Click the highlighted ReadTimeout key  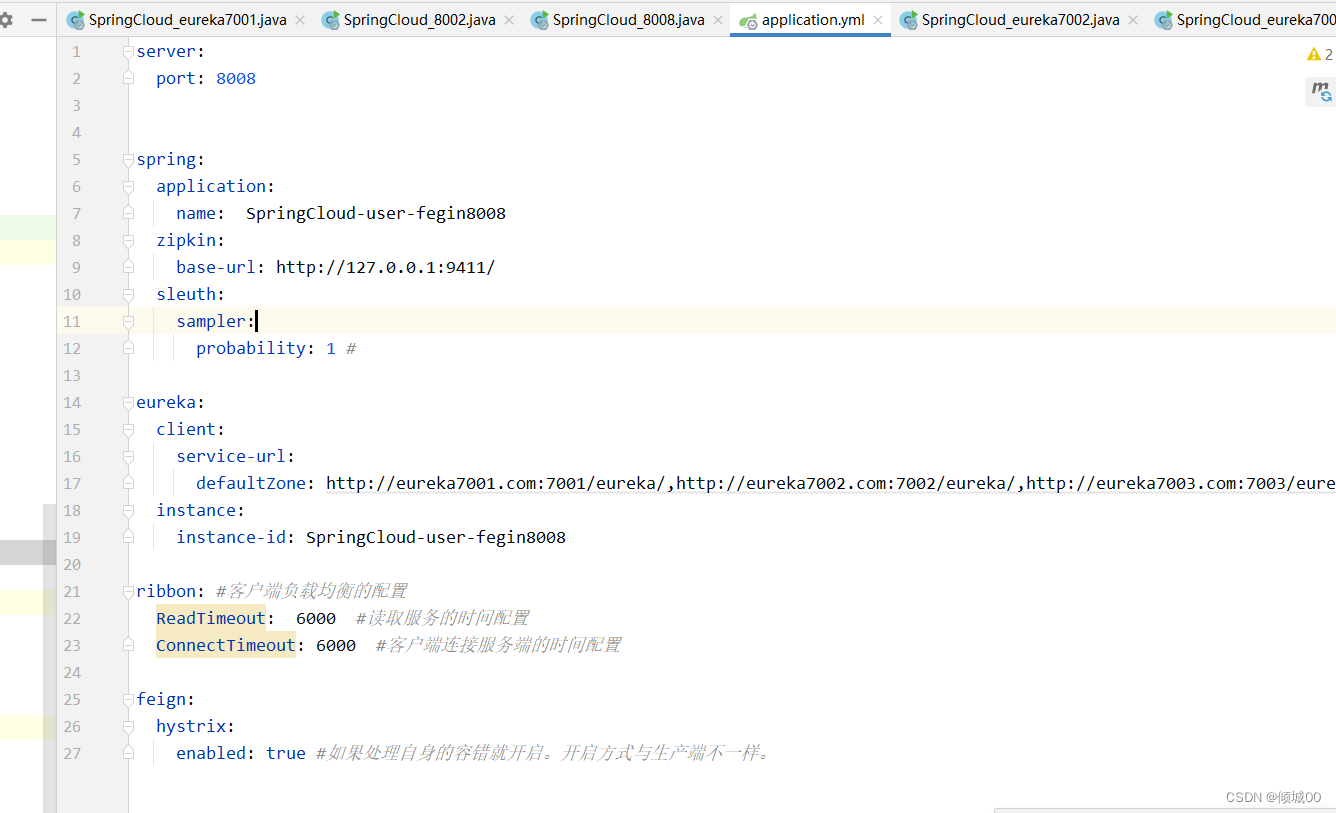(211, 618)
